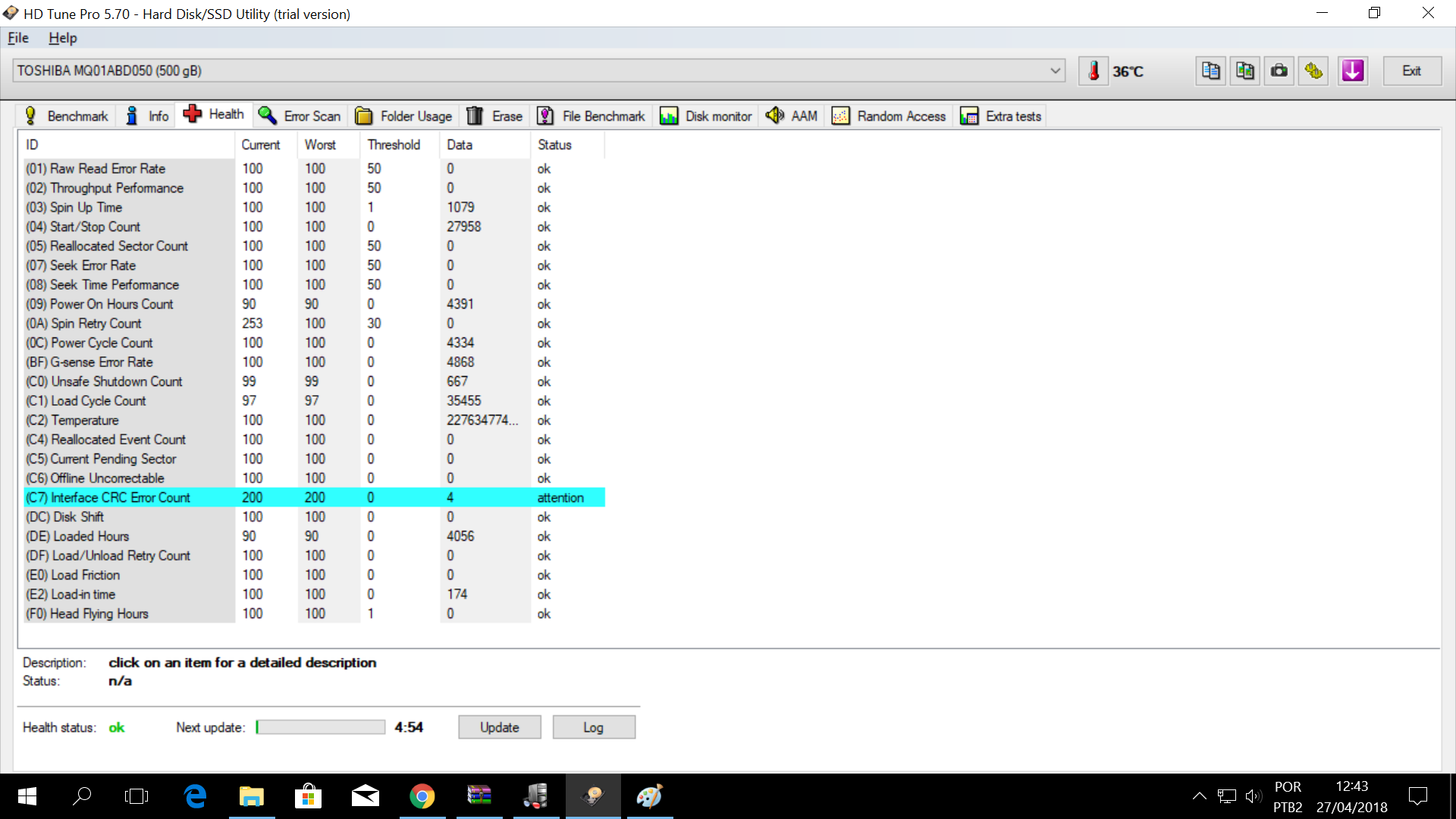
Task: Click the Exit button
Action: [x=1411, y=71]
